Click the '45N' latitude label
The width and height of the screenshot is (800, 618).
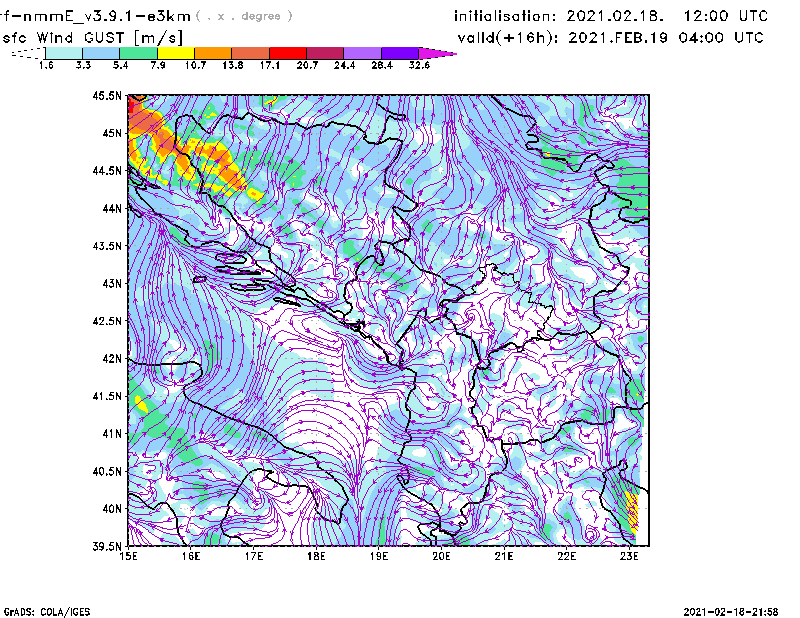112,133
